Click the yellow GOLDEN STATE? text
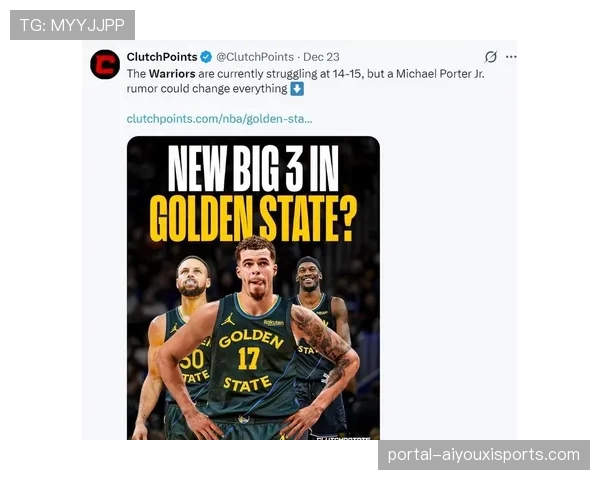Image resolution: width=600 pixels, height=480 pixels. [x=253, y=219]
